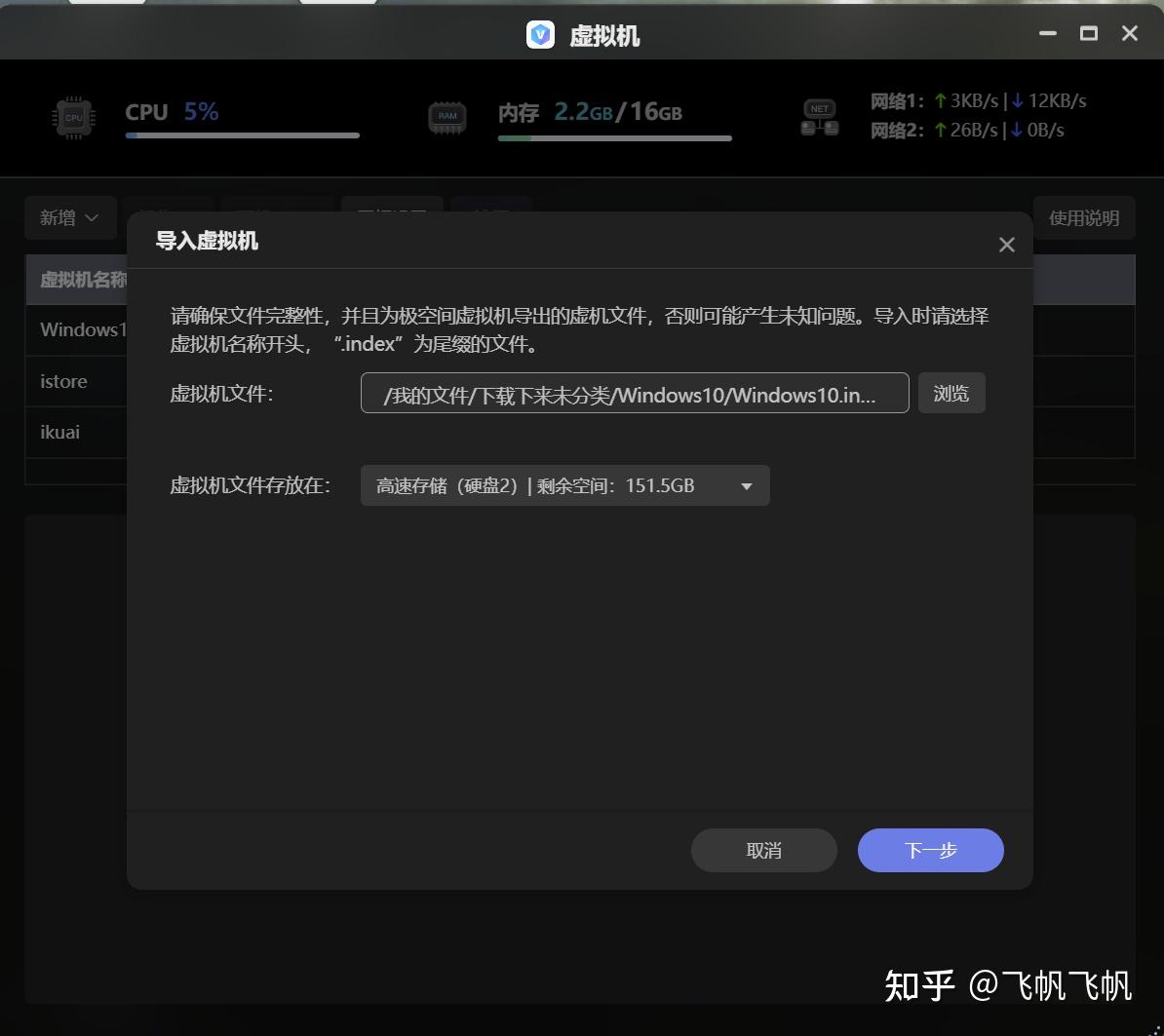Click the 下一步 button to continue import
This screenshot has width=1164, height=1036.
pos(929,850)
